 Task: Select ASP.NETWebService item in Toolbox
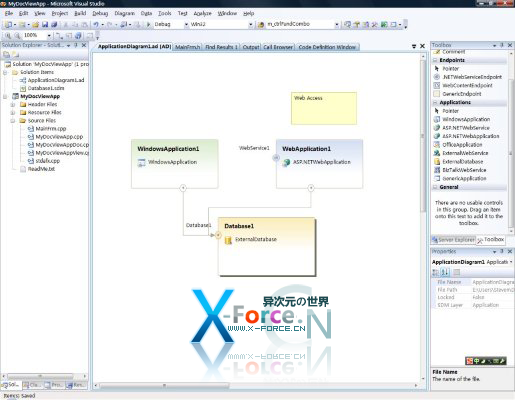tap(466, 128)
